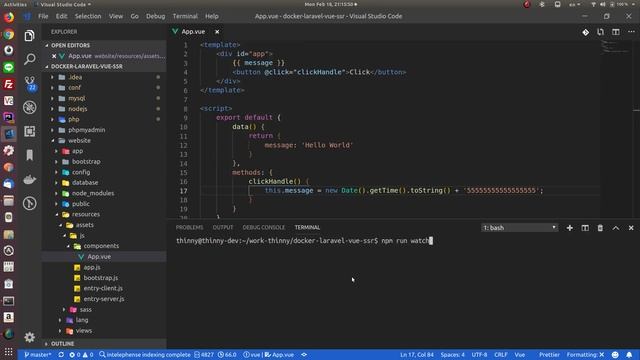Close the terminal panel
Image resolution: width=640 pixels, height=360 pixels.
(631, 228)
